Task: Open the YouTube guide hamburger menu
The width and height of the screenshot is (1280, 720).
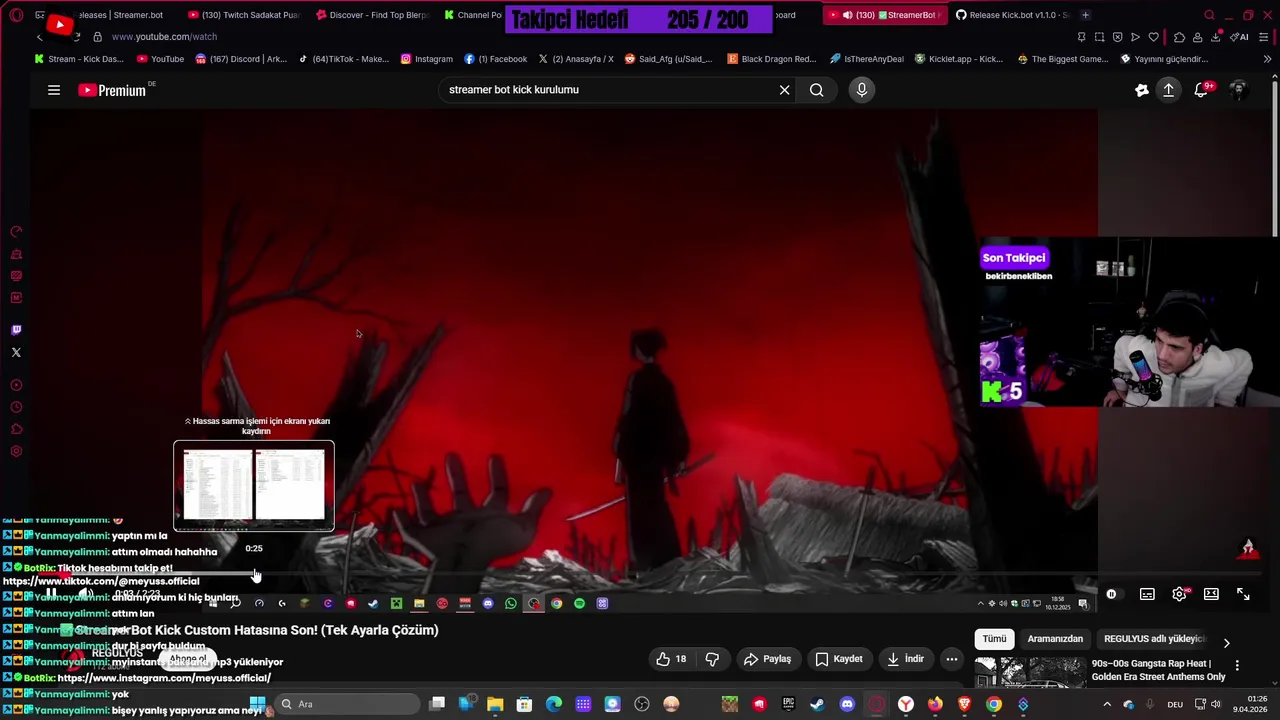Action: click(54, 90)
